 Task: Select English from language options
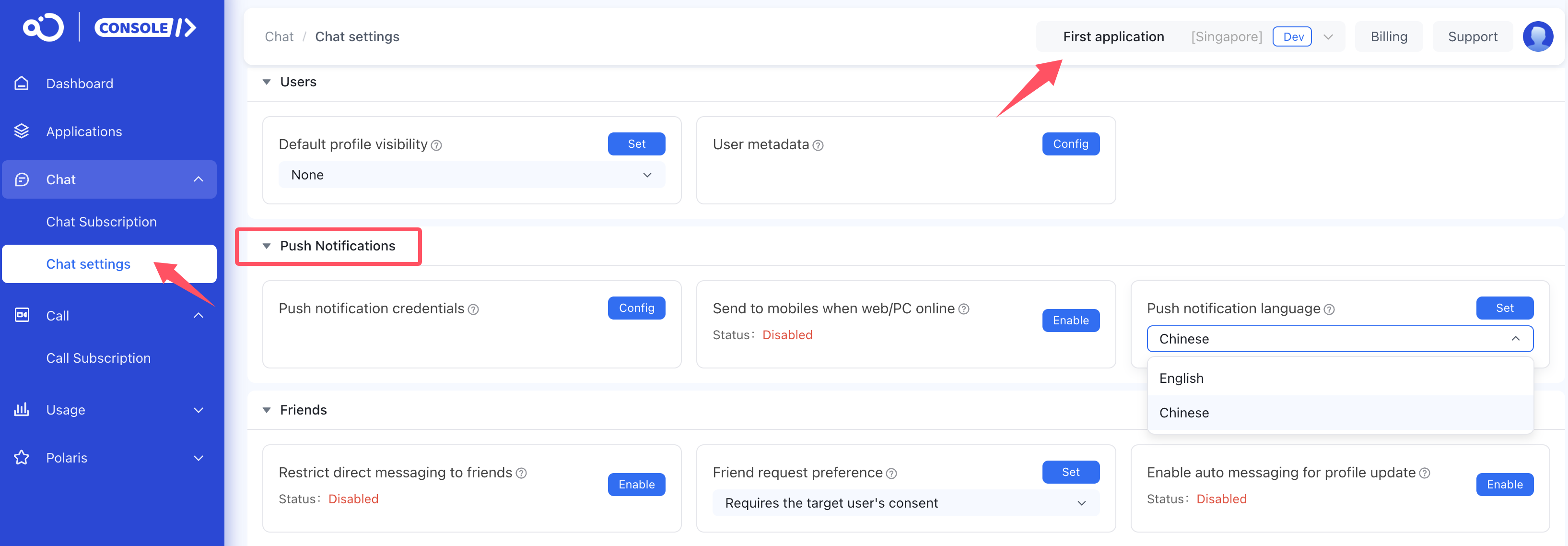pos(1182,379)
